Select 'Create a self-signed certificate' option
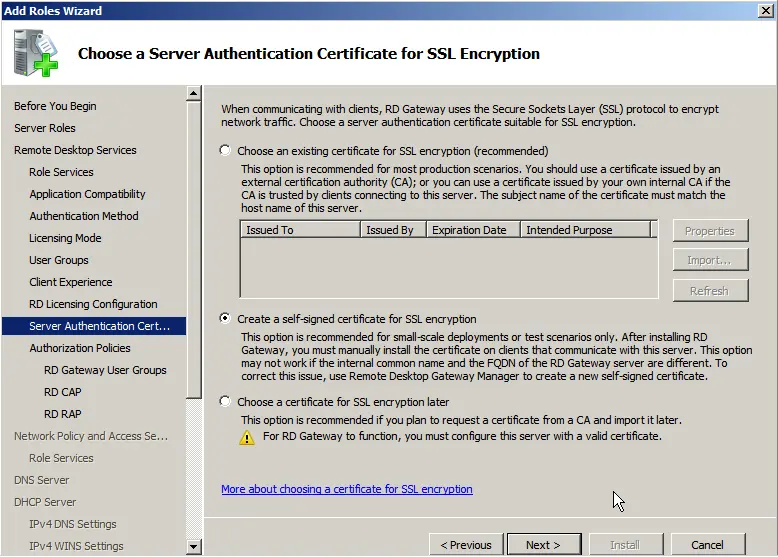This screenshot has width=778, height=557. click(225, 319)
